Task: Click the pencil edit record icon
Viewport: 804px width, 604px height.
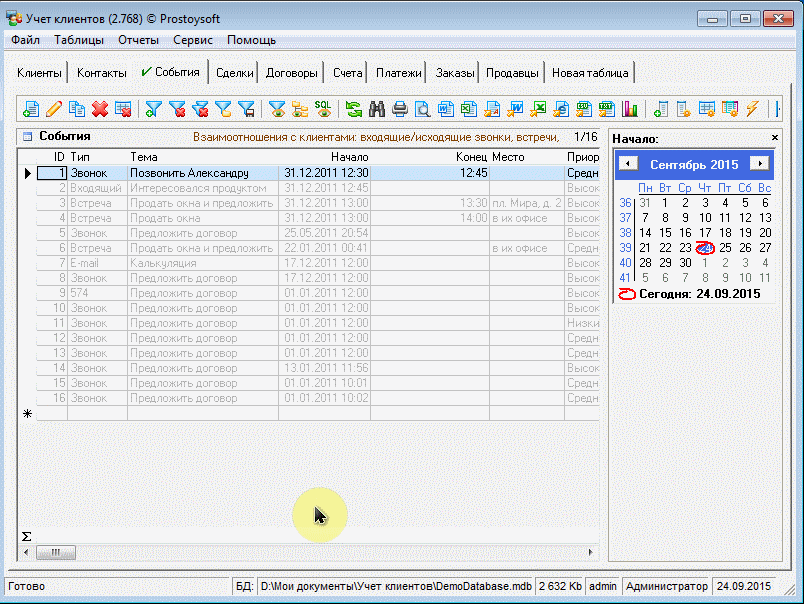Action: pyautogui.click(x=54, y=109)
